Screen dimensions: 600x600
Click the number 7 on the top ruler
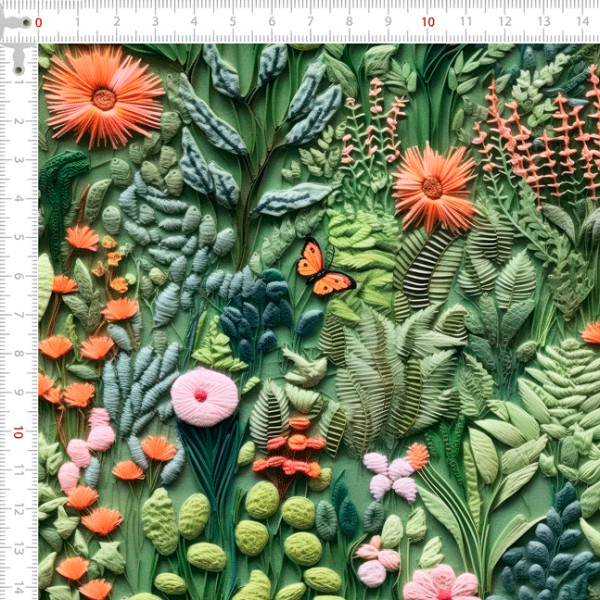pyautogui.click(x=310, y=21)
